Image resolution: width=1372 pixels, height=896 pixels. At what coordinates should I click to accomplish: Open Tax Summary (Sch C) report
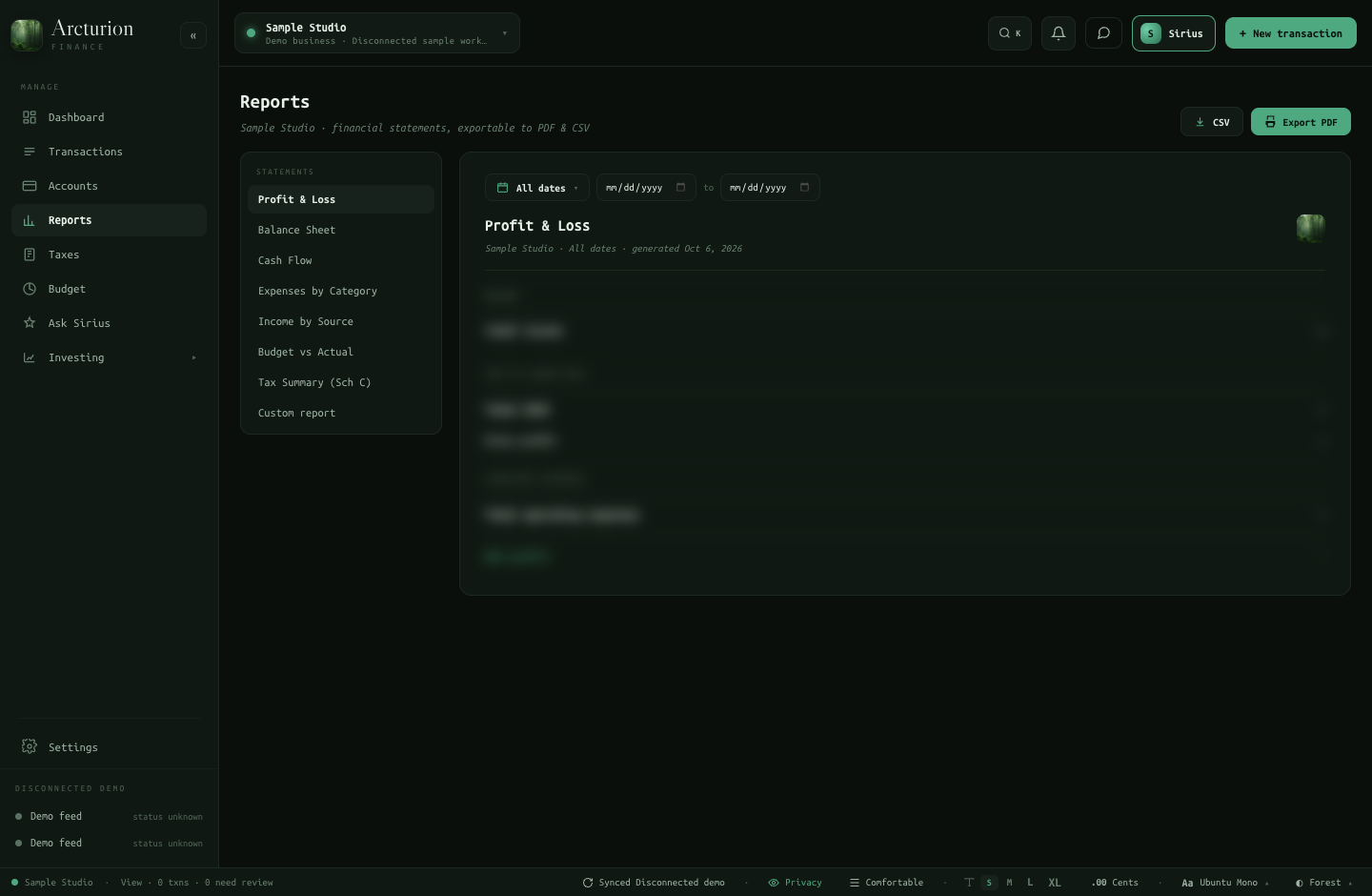[x=341, y=382]
